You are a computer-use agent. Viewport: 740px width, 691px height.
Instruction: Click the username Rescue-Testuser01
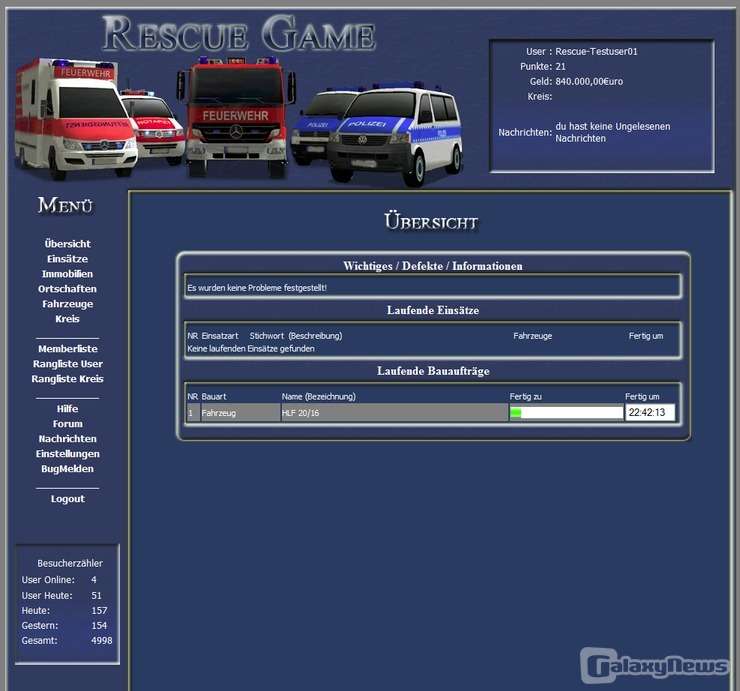click(596, 51)
